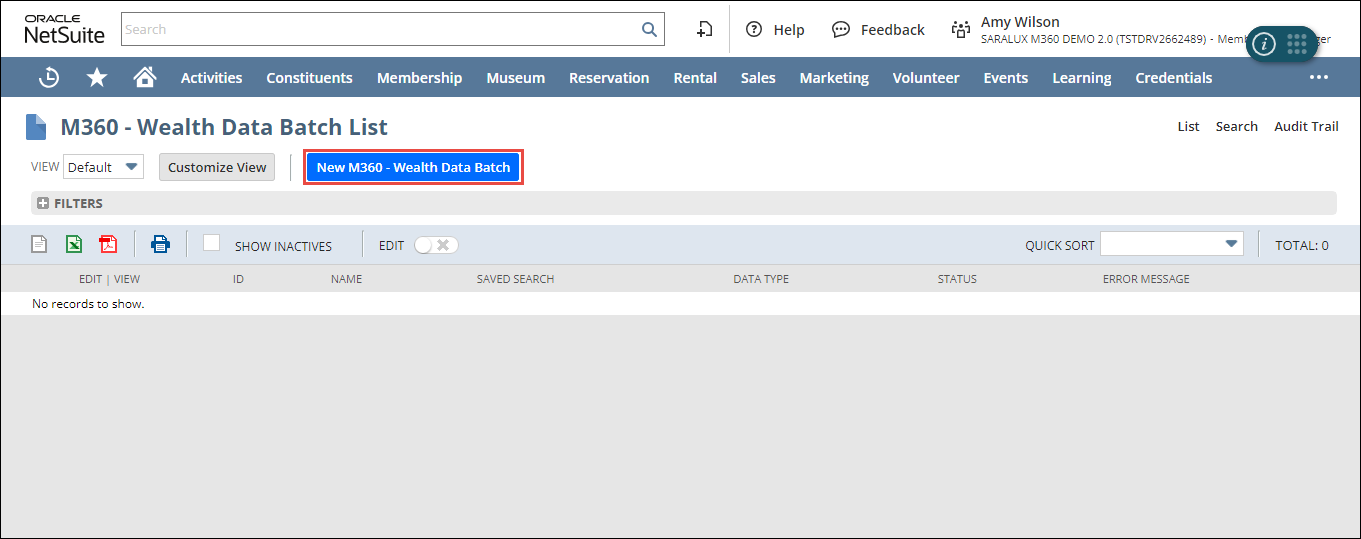Expand the Filters section

coord(43,203)
